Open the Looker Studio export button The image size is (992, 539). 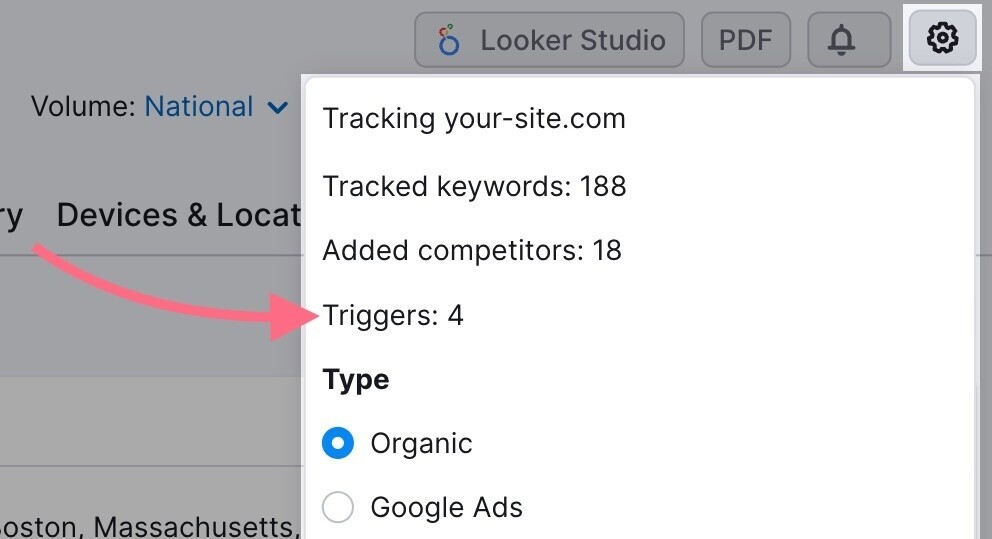550,40
